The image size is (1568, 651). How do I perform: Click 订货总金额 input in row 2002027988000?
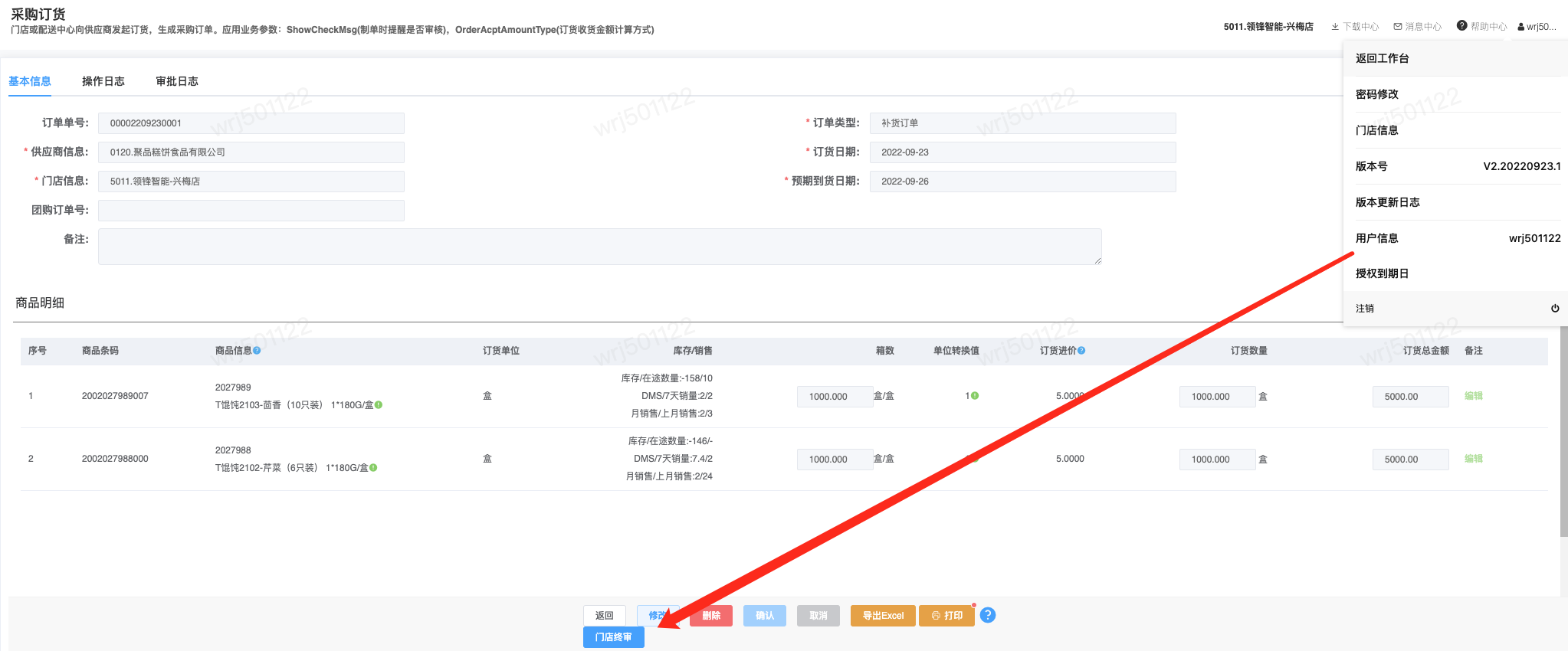coord(1411,460)
